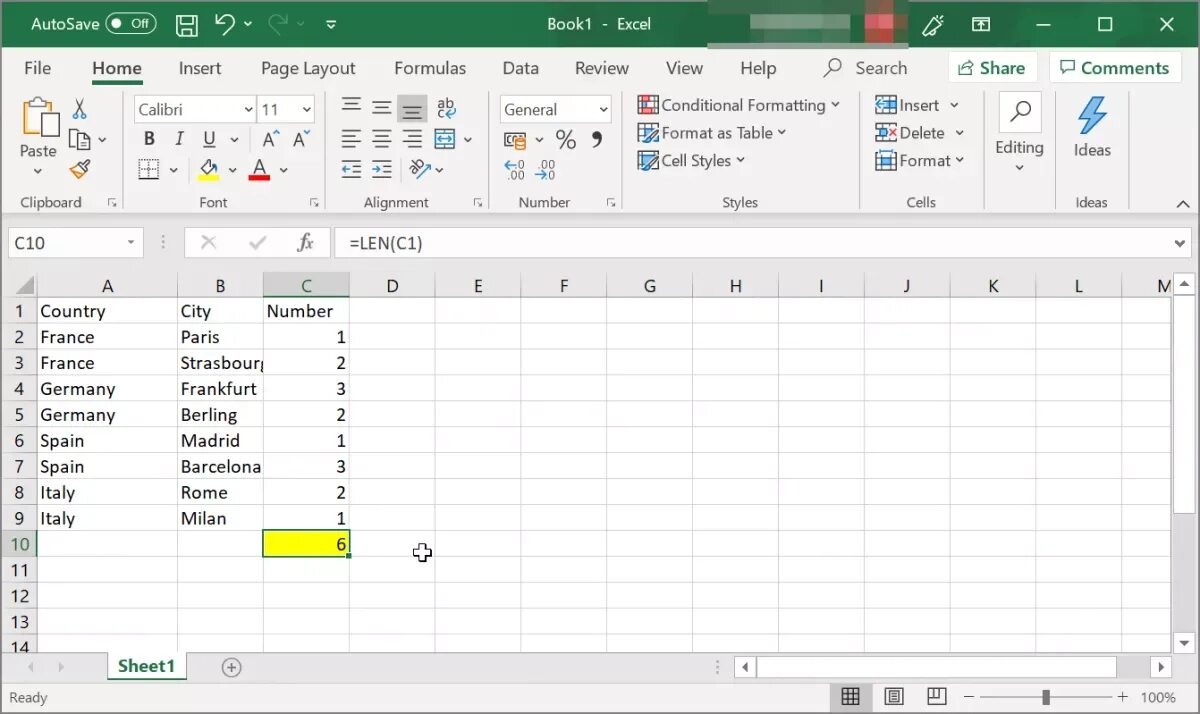Image resolution: width=1200 pixels, height=714 pixels.
Task: Align text to the right
Action: (412, 139)
